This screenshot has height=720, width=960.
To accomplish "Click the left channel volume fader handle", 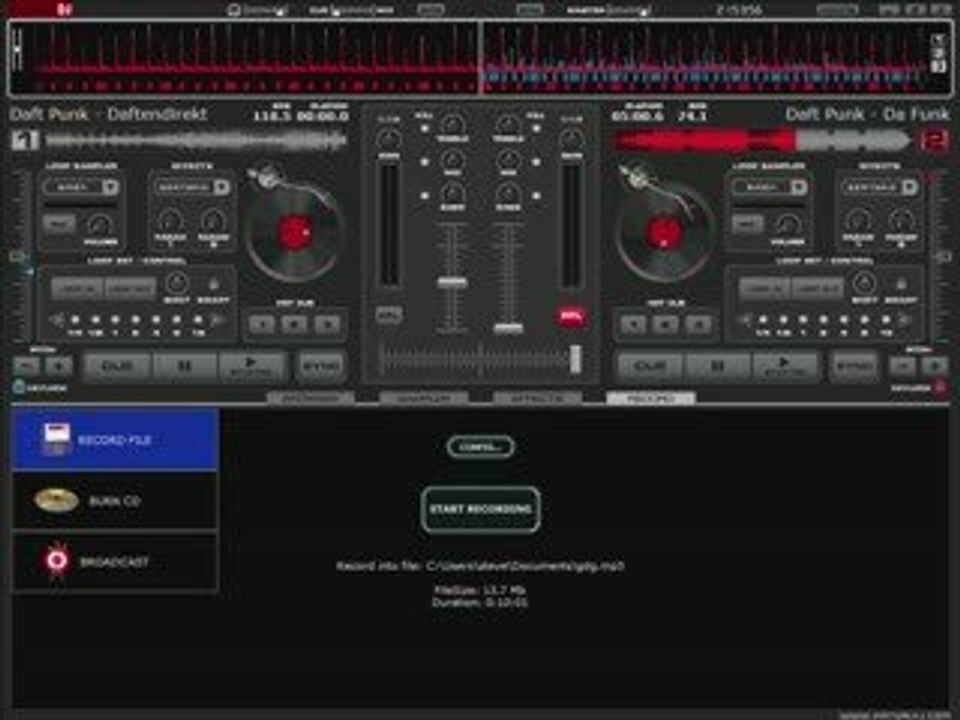I will 452,282.
